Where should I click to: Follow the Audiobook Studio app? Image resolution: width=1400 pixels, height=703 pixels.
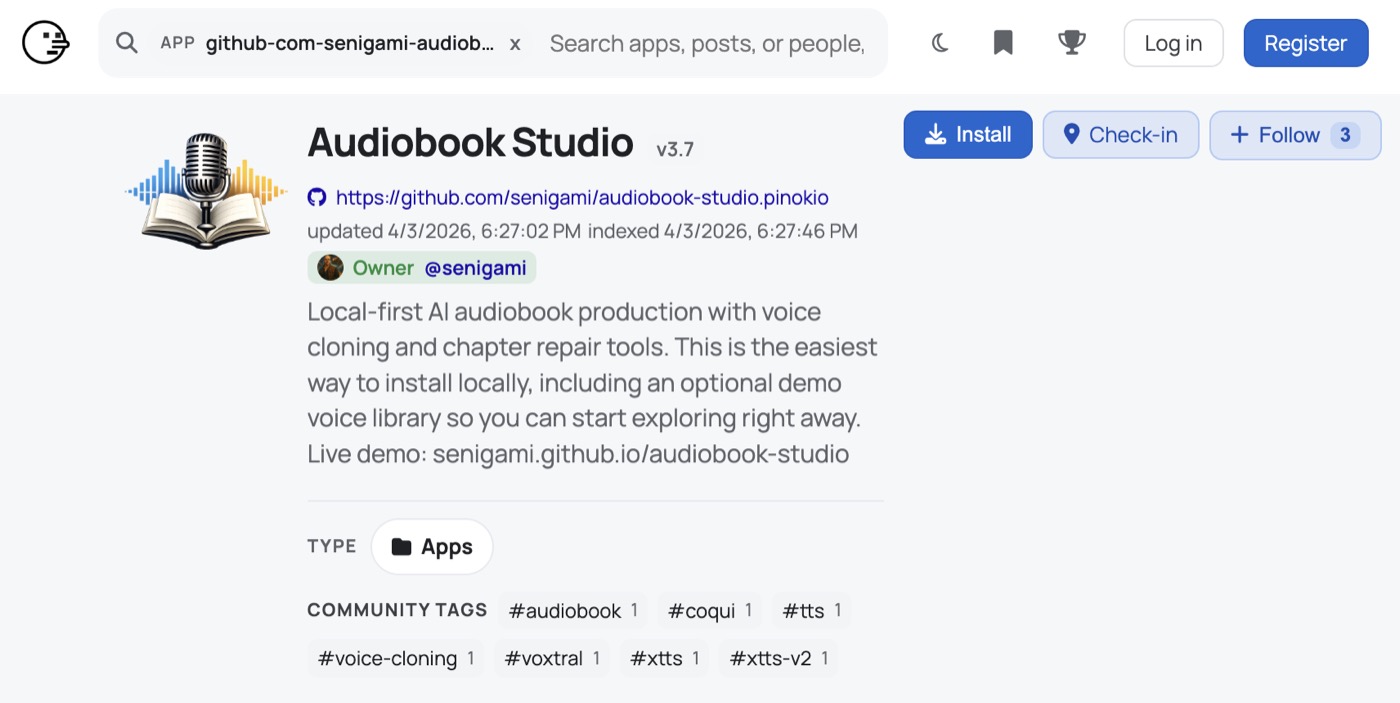1295,135
